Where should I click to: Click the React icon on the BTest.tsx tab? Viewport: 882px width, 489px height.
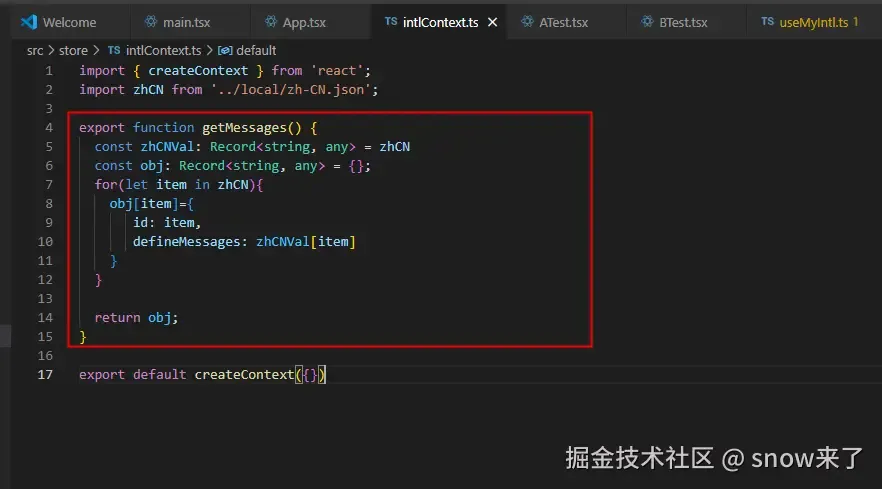point(647,21)
